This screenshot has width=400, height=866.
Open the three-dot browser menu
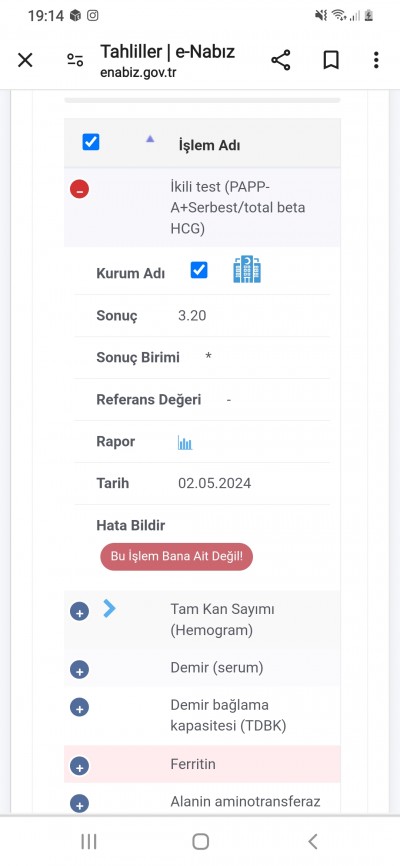click(x=376, y=60)
